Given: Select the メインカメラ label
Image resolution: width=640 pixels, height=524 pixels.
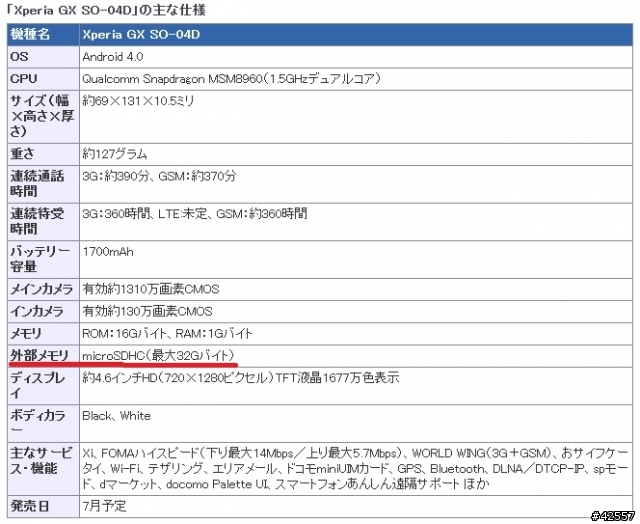Looking at the screenshot, I should tap(42, 289).
